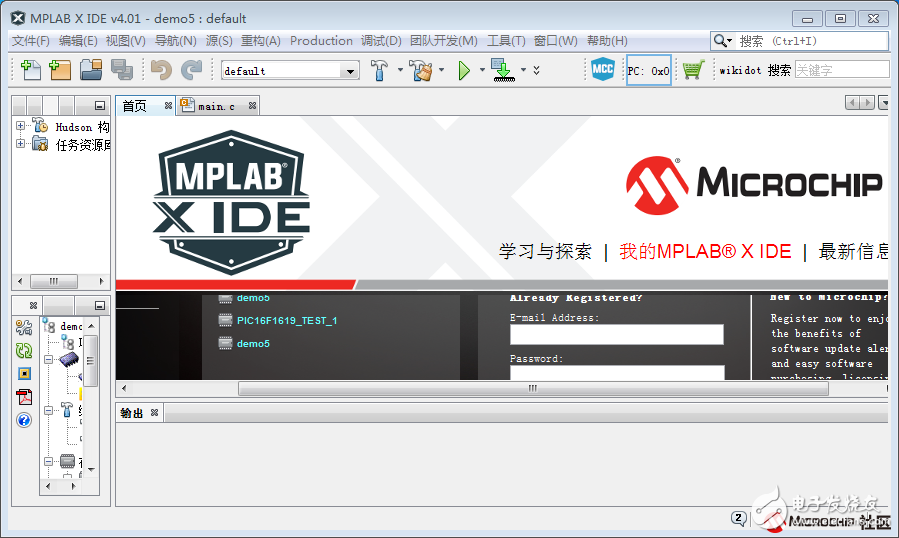Screen dimensions: 899x538
Task: Expand the Hudson tree node
Action: pos(20,126)
